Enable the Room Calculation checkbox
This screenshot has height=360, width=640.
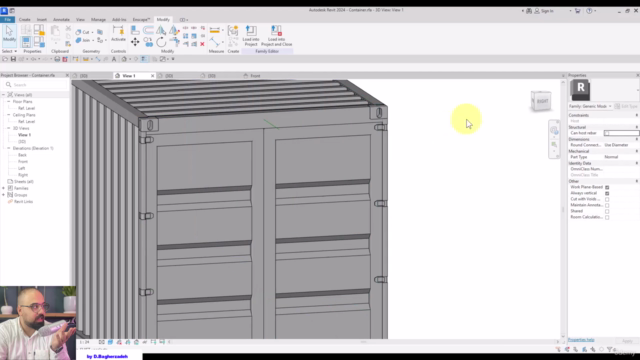pos(607,217)
